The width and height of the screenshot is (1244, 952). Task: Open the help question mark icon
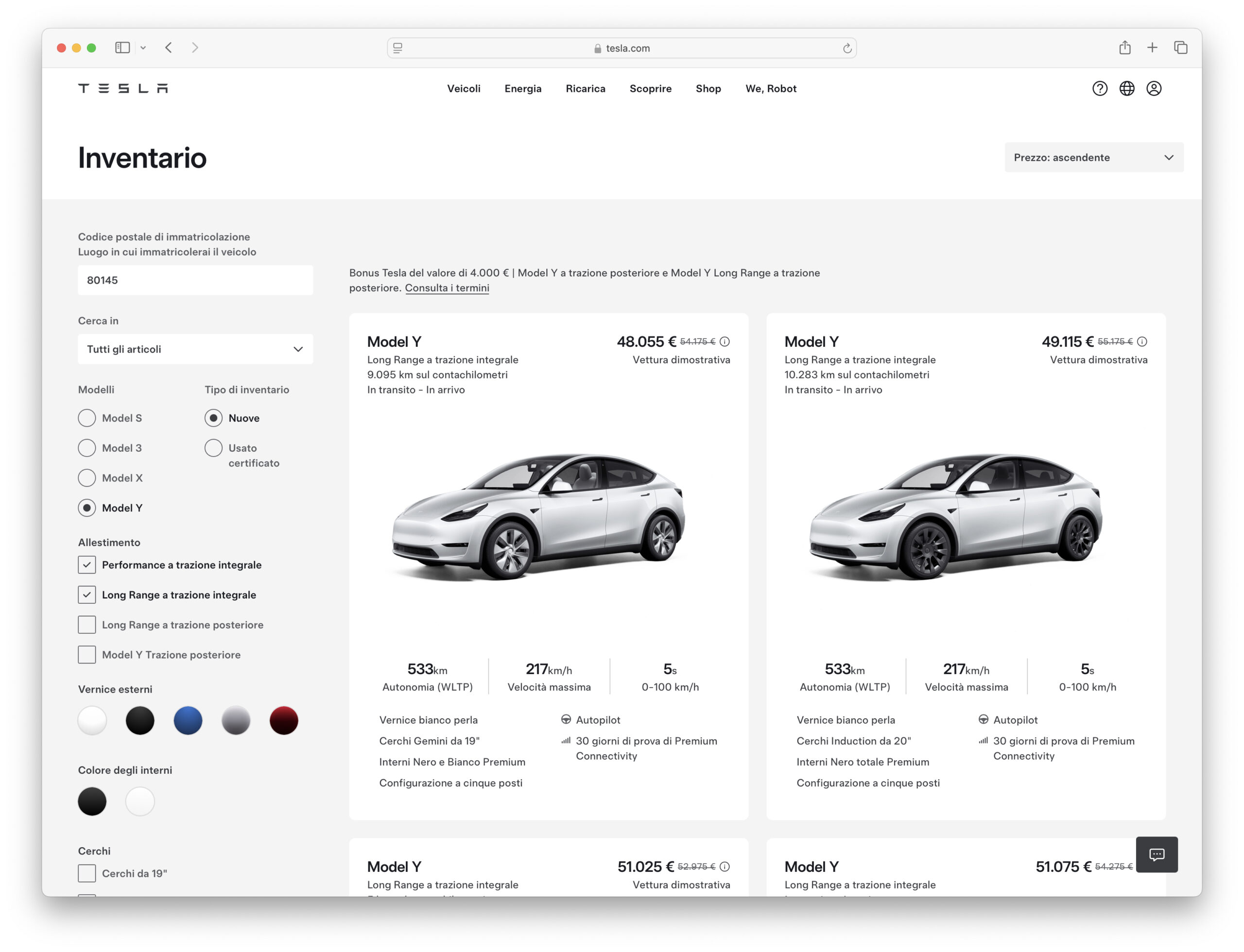1099,88
